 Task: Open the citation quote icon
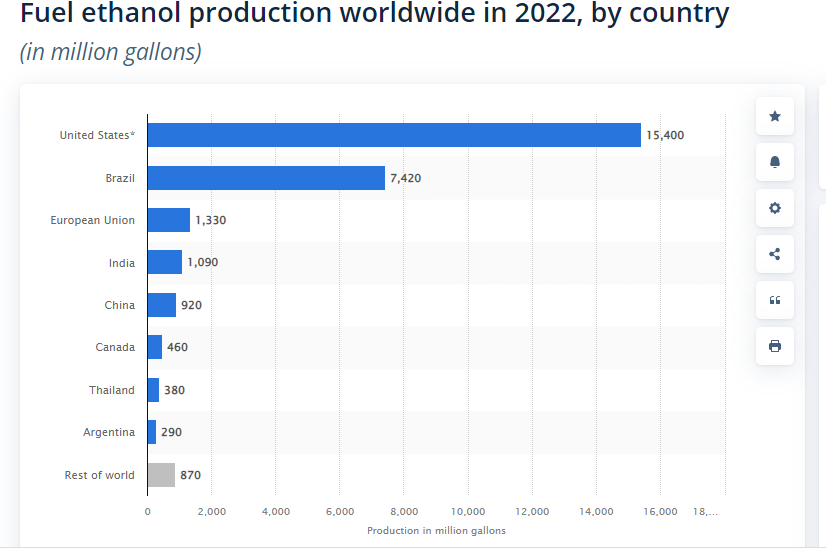[774, 300]
